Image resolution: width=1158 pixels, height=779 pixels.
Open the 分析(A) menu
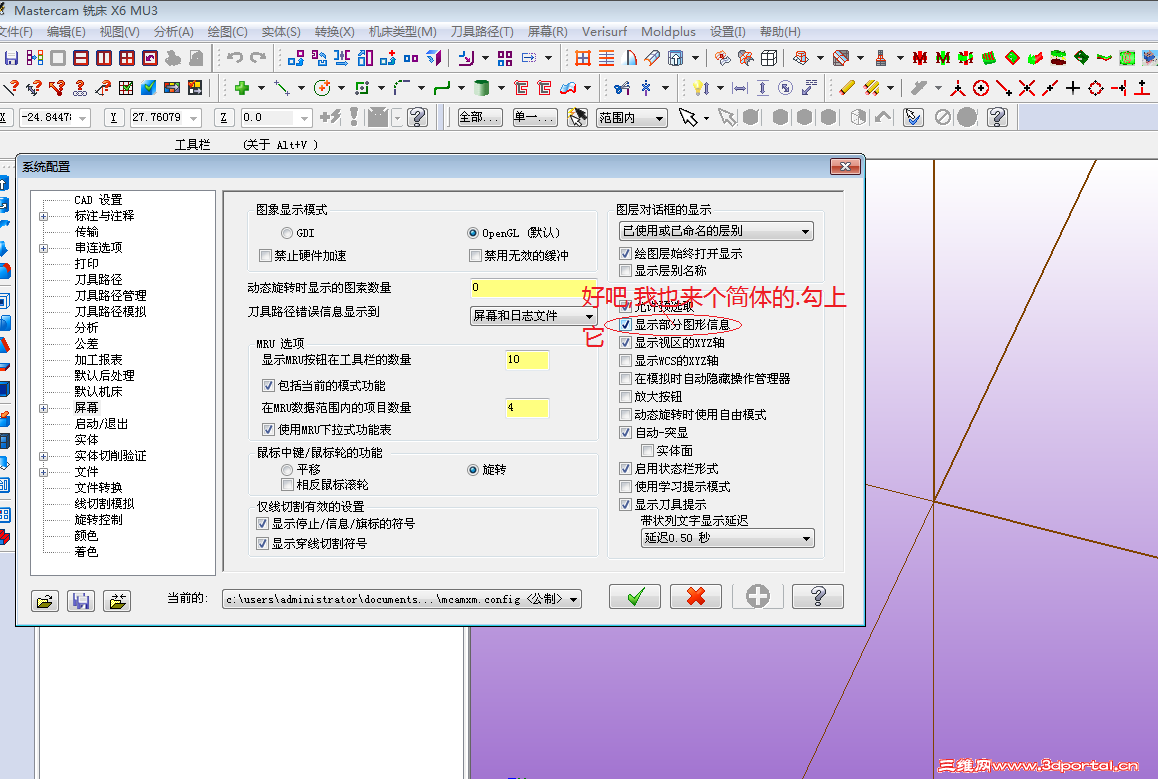(174, 32)
